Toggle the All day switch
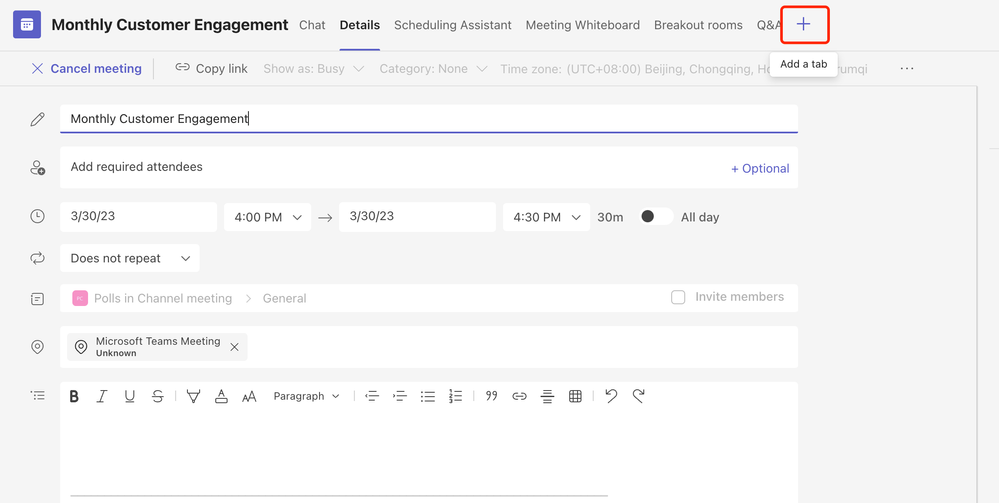 point(656,217)
